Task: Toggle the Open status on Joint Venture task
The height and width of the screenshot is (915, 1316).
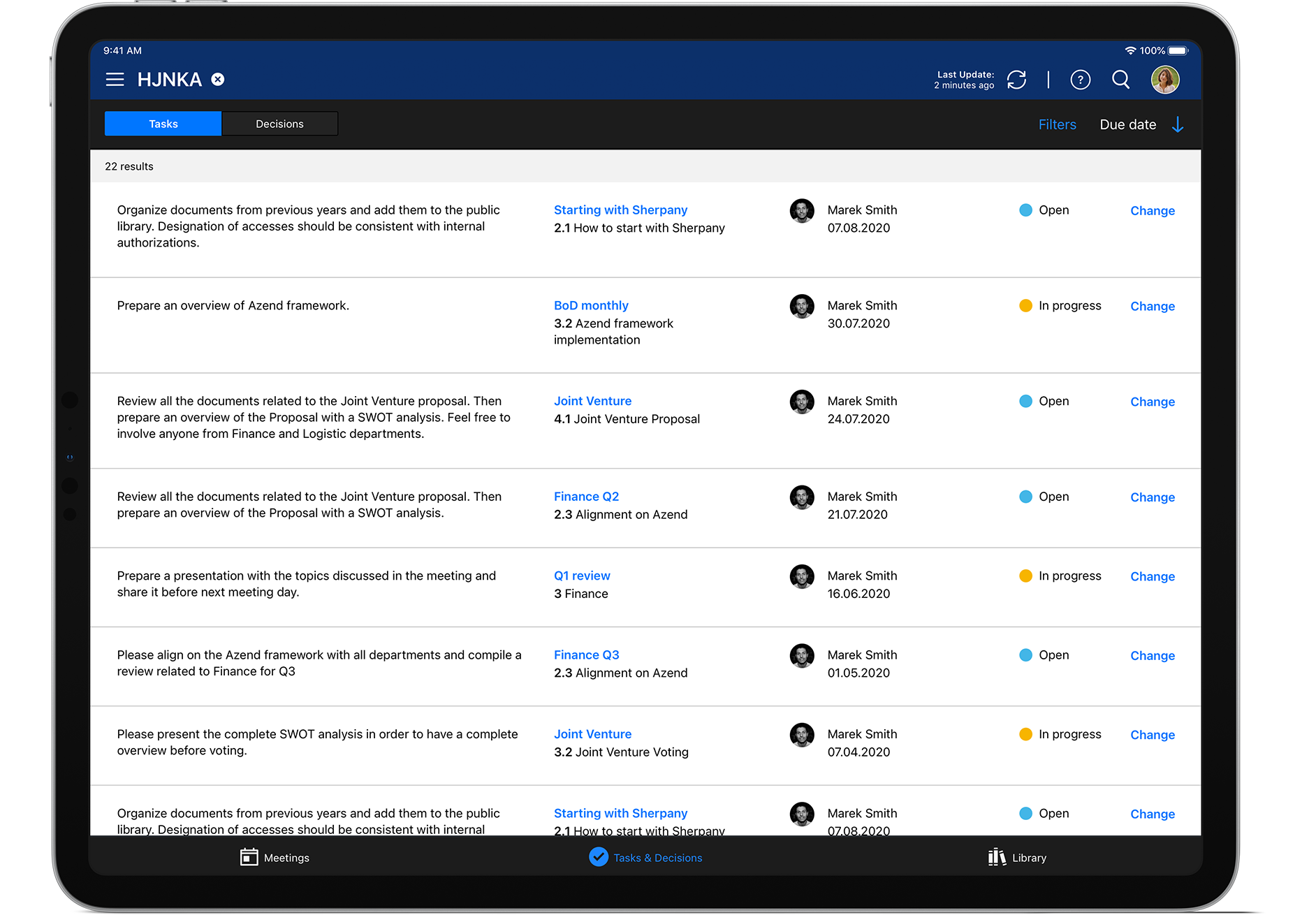Action: coord(1025,401)
